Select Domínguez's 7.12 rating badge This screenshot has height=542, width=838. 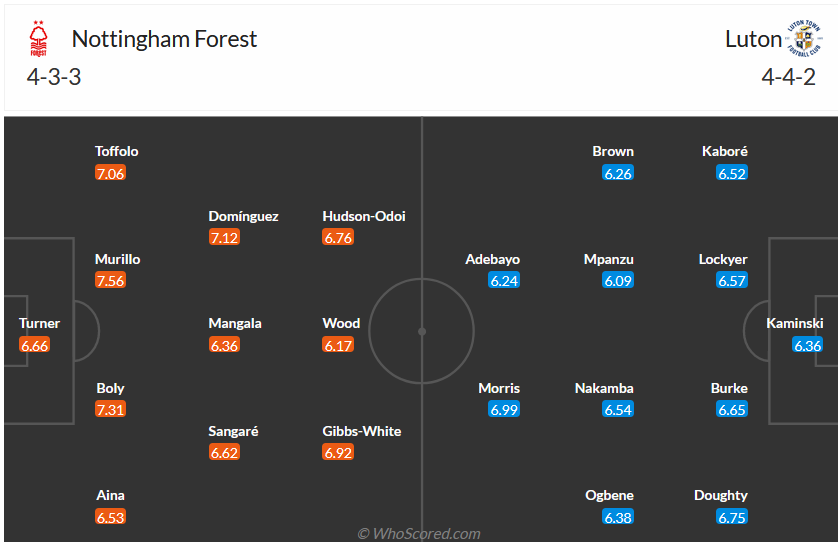[224, 238]
